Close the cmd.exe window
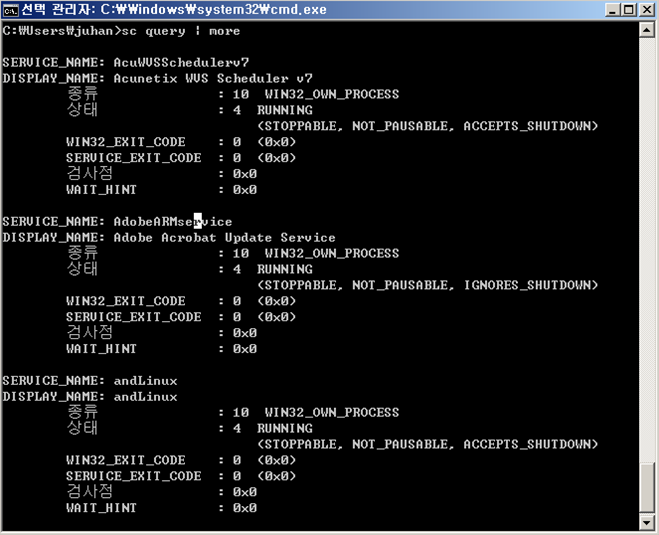The width and height of the screenshot is (659, 535). [647, 10]
